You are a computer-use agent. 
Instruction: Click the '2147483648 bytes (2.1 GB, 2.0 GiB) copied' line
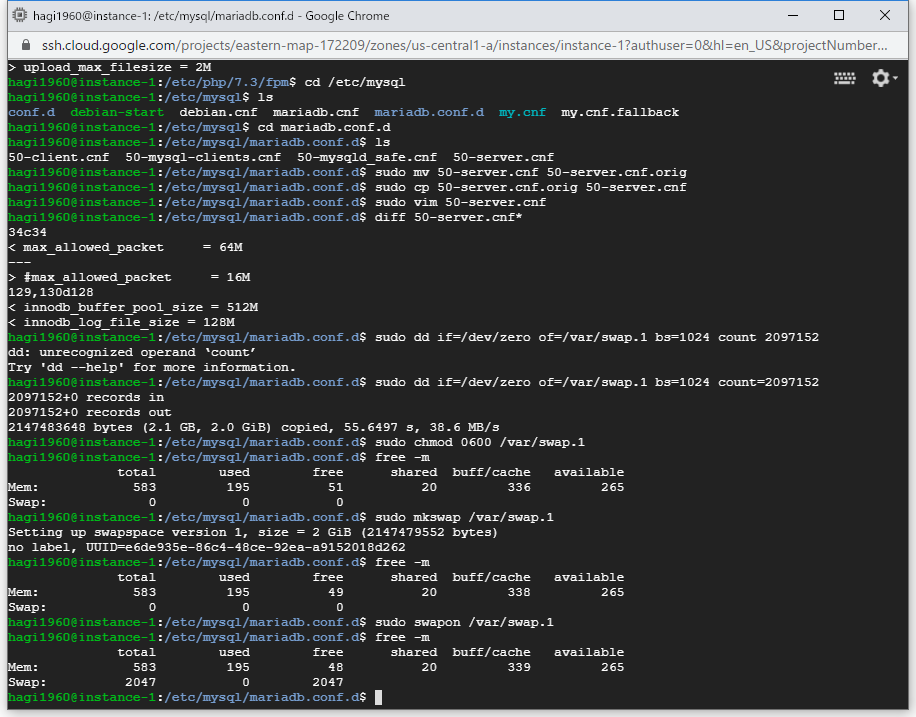[254, 427]
